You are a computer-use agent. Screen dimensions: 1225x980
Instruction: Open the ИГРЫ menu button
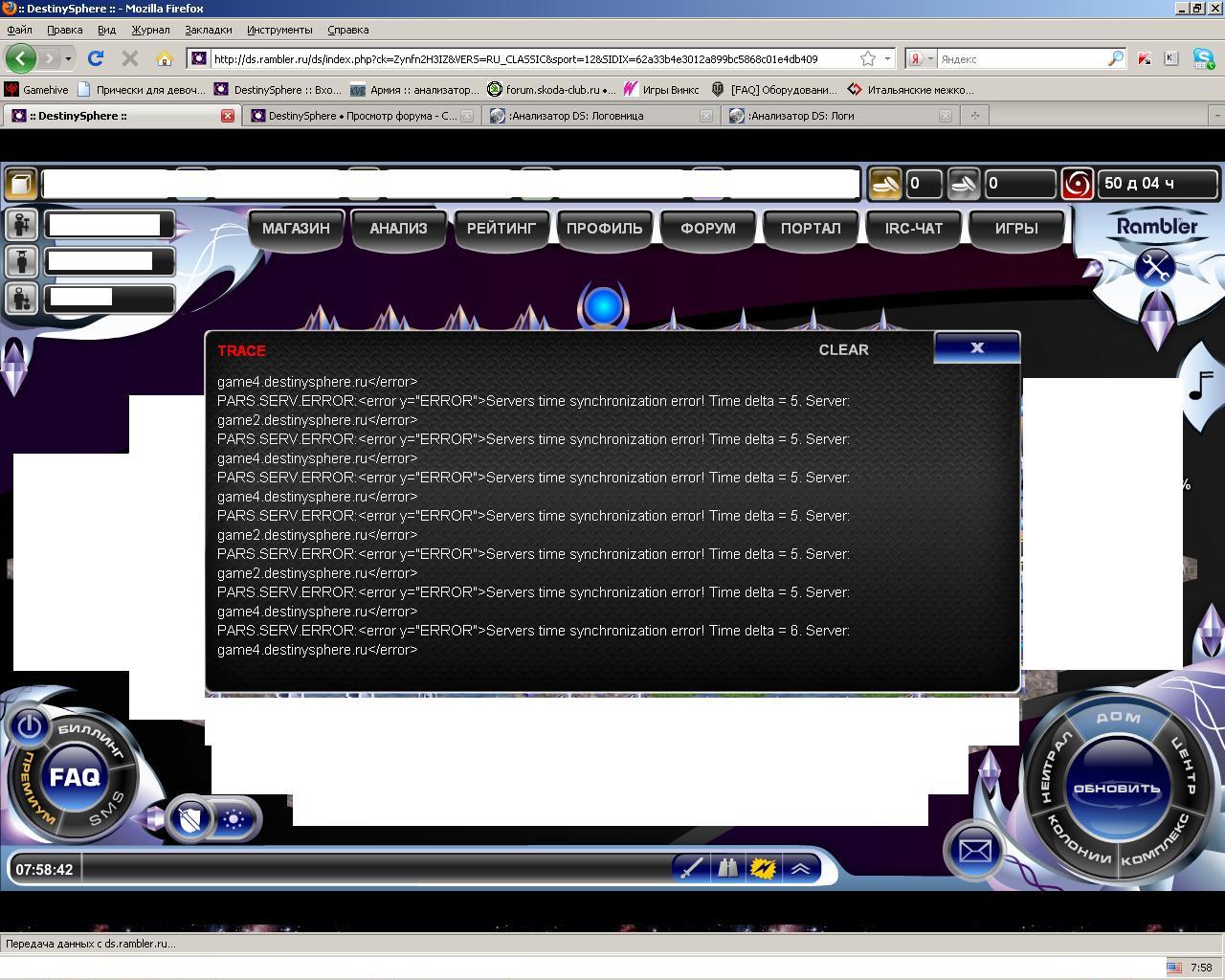pyautogui.click(x=1016, y=229)
